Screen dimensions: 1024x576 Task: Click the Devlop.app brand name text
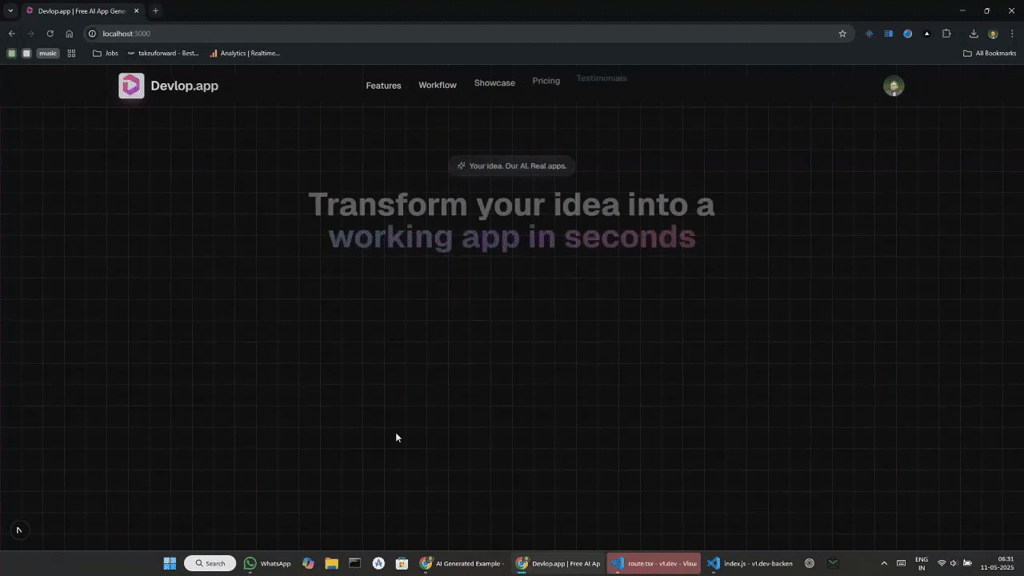(185, 86)
